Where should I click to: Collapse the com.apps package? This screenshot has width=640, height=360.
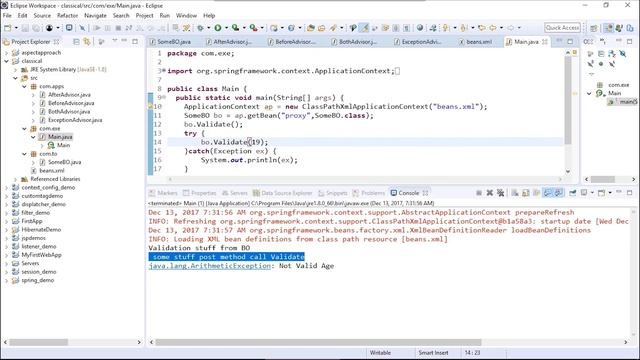[x=24, y=86]
